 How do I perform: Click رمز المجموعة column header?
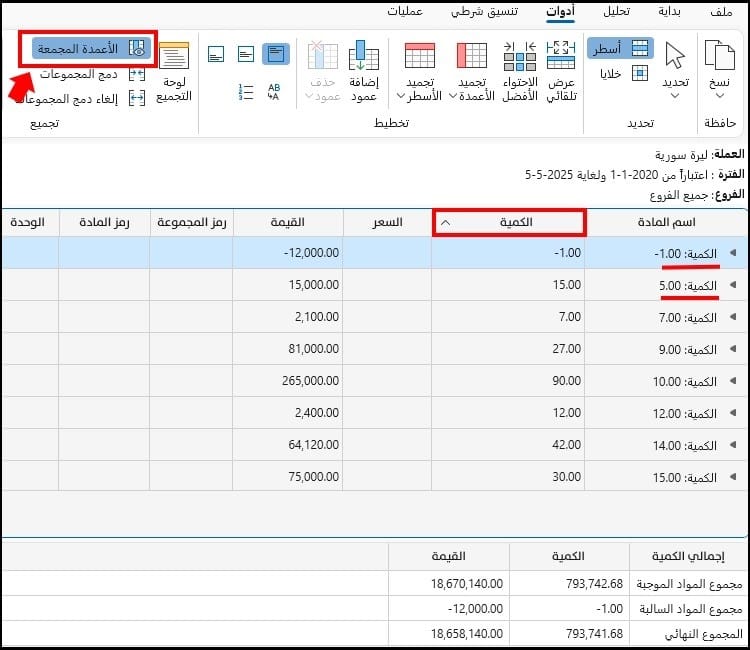(x=191, y=222)
